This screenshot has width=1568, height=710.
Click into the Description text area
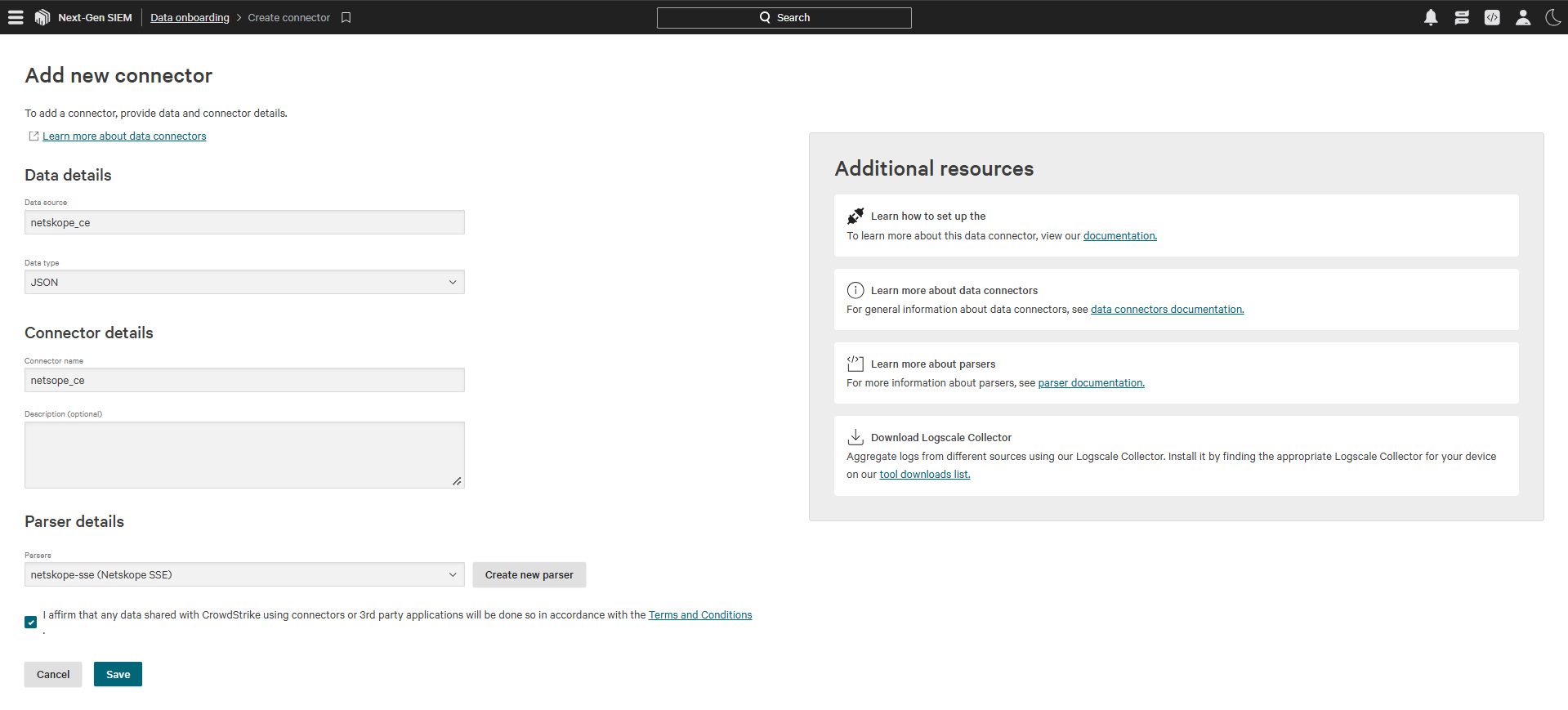point(244,455)
